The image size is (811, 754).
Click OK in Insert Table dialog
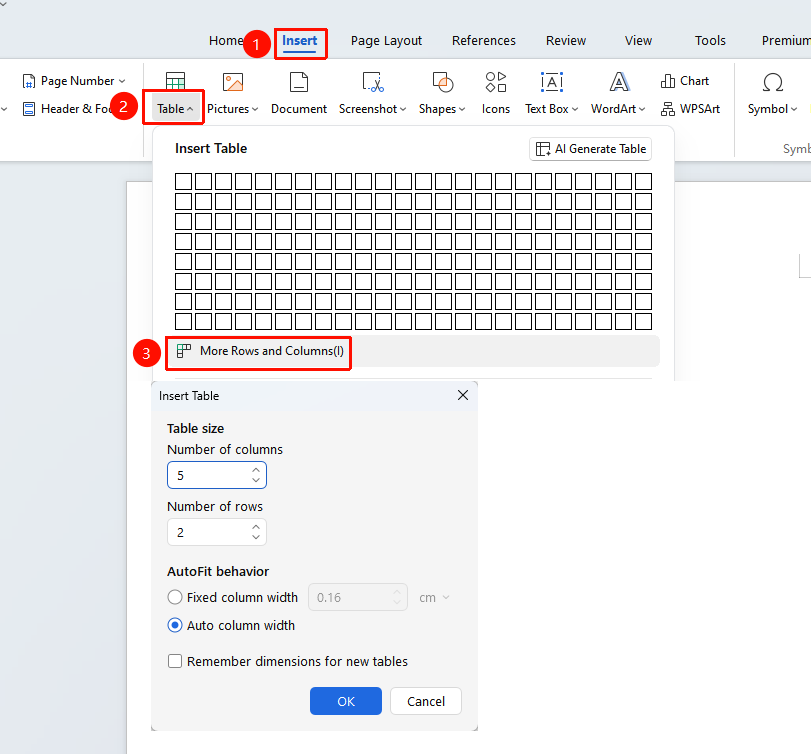pos(346,701)
